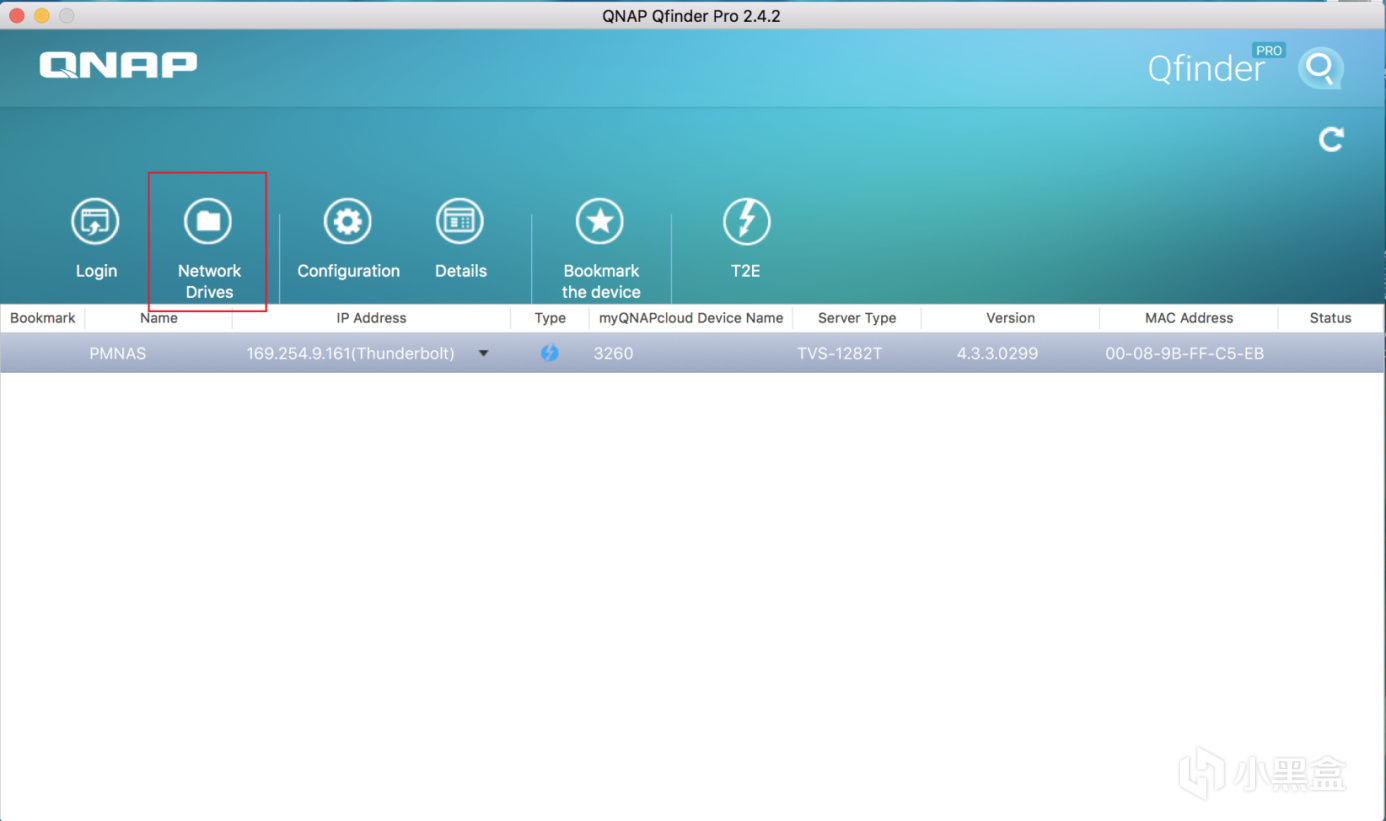Show device Details
The image size is (1386, 821).
(460, 222)
